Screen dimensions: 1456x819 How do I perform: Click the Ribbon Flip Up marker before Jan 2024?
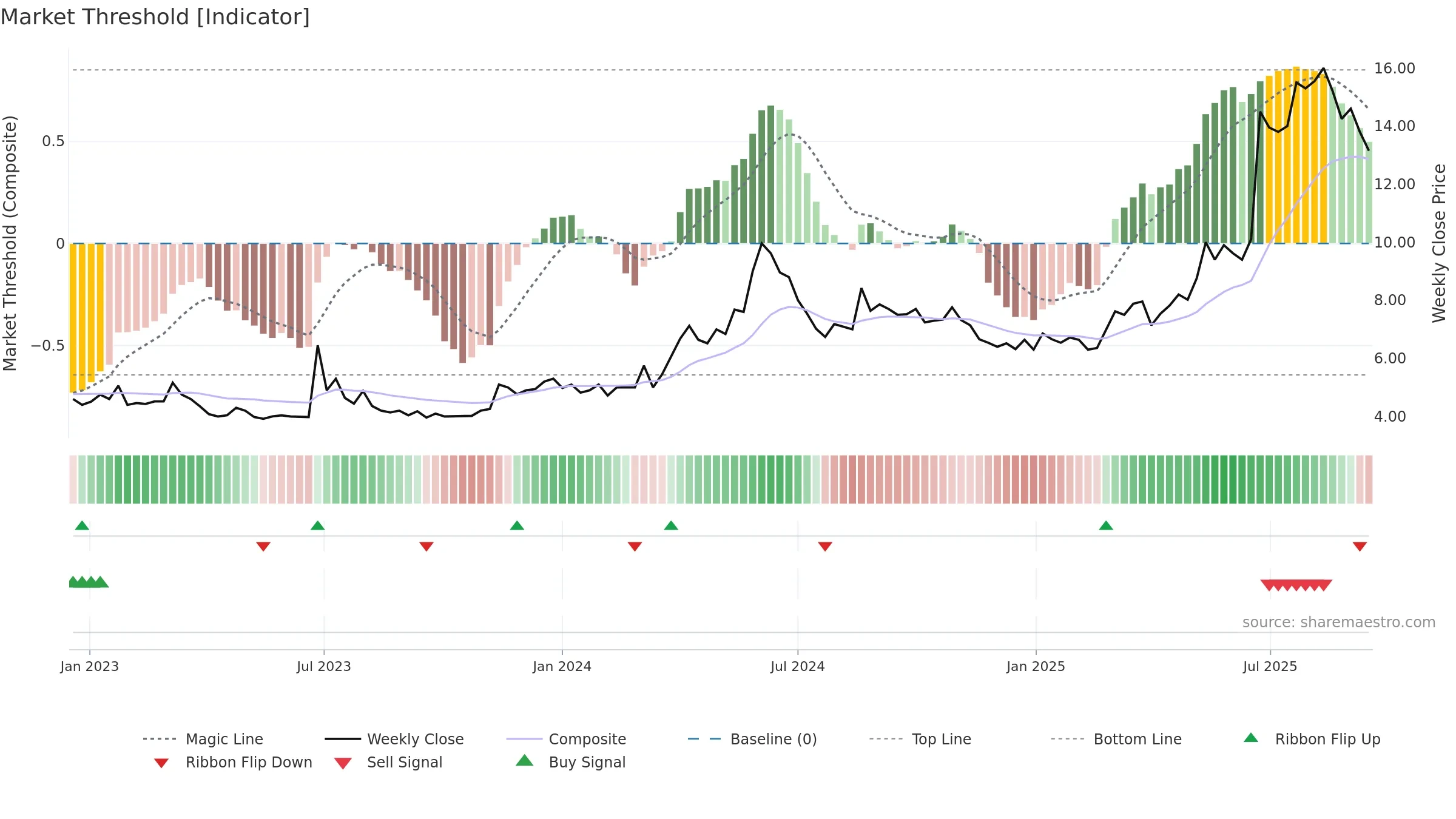click(517, 525)
